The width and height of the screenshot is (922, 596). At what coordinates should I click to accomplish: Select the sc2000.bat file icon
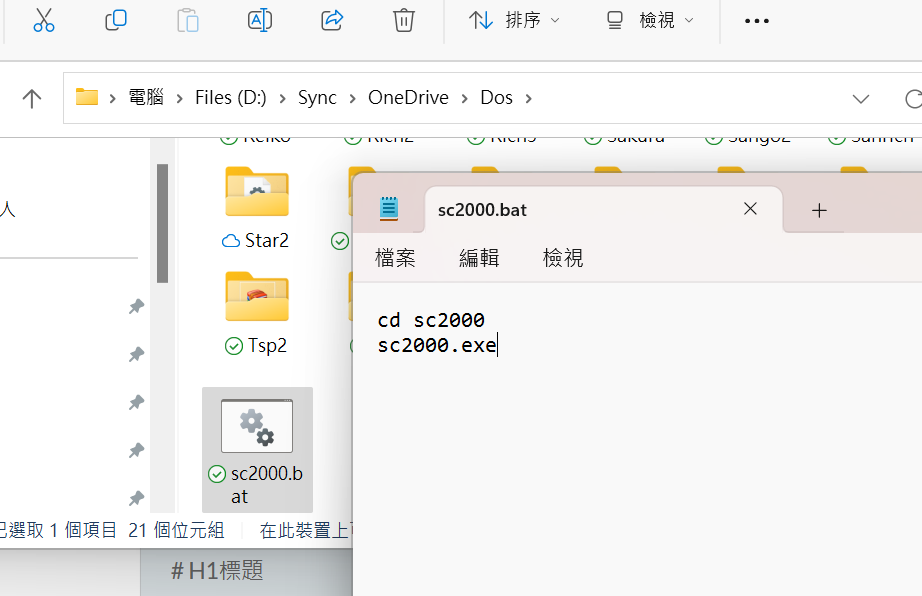point(257,426)
